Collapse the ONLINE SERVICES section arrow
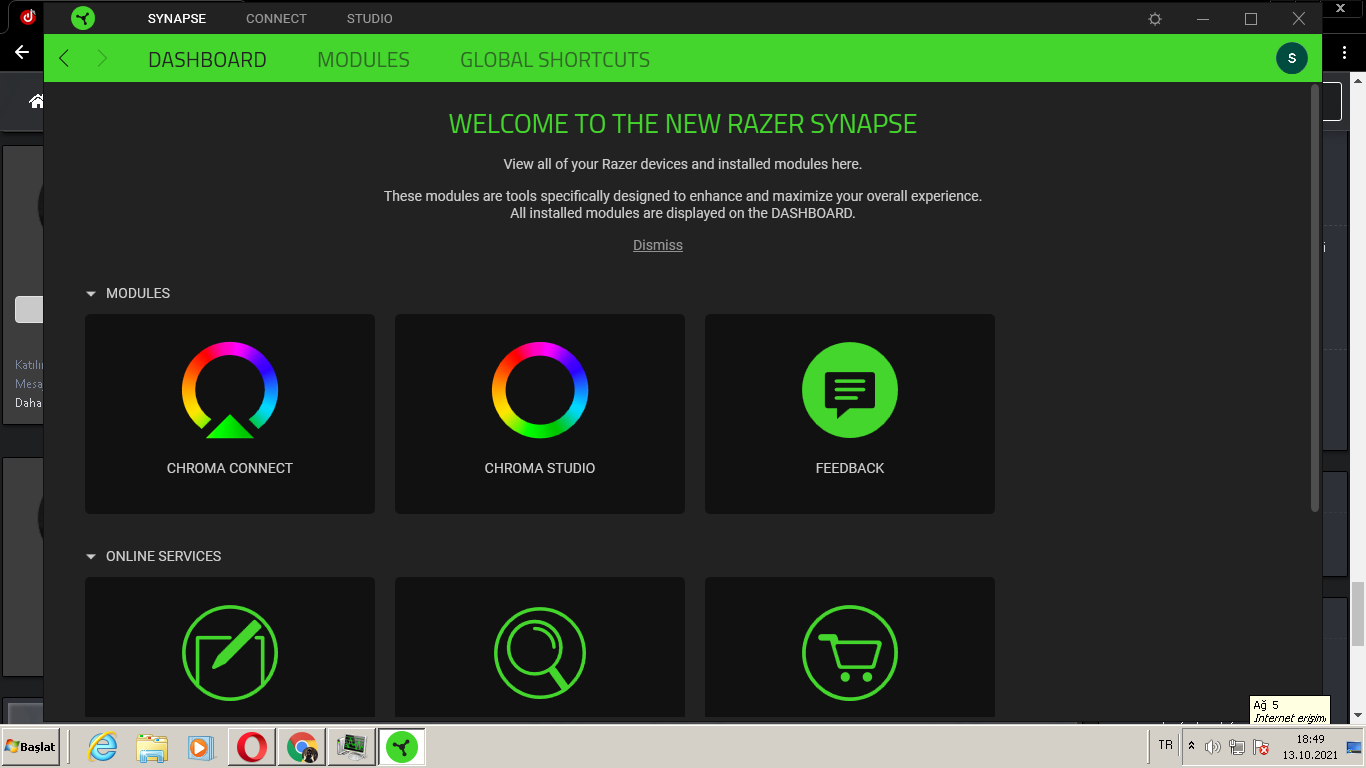This screenshot has width=1366, height=768. (91, 557)
